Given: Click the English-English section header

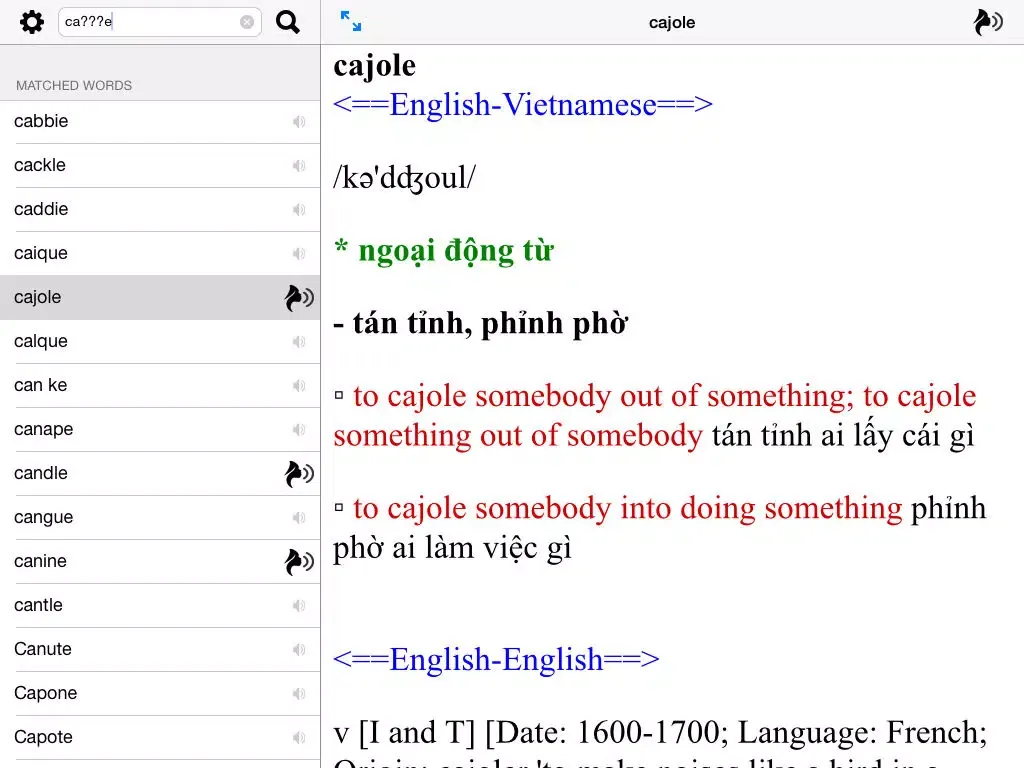Looking at the screenshot, I should [x=496, y=659].
